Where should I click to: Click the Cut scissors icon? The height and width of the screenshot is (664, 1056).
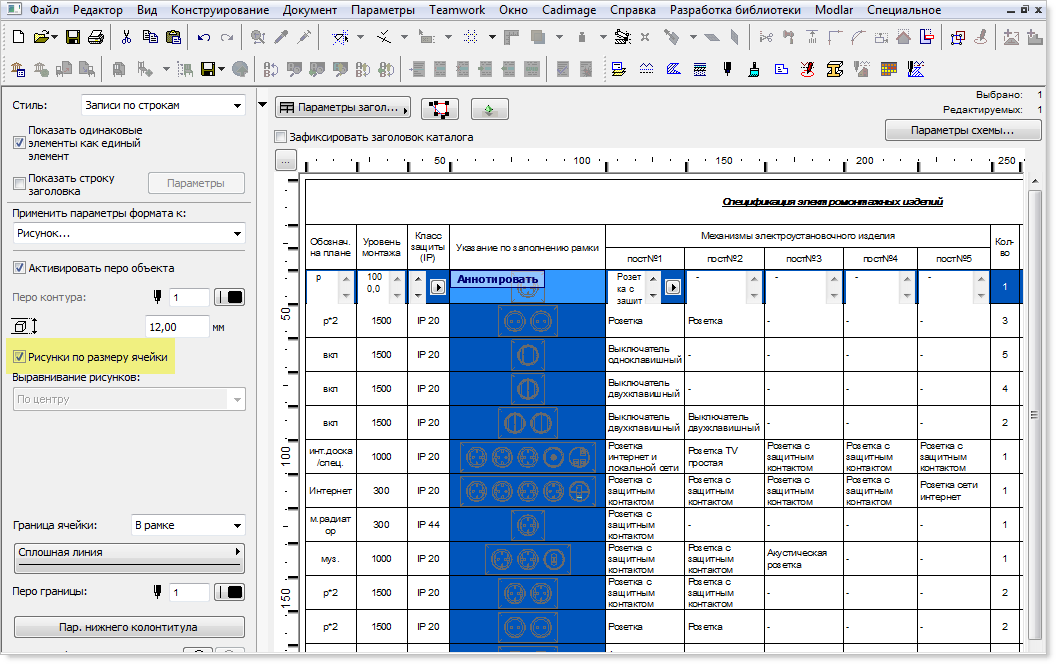tap(126, 37)
